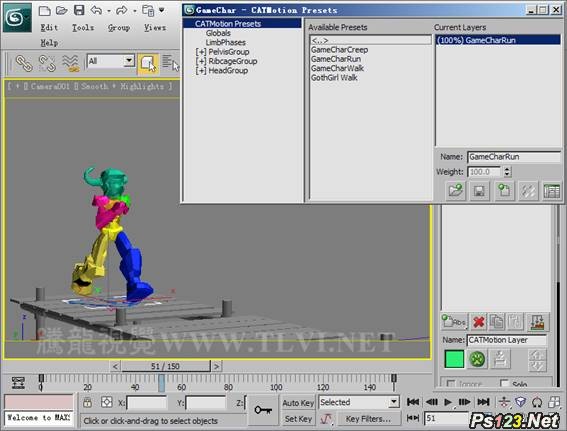This screenshot has width=567, height=431.
Task: Open Key Filters dialog
Action: point(368,419)
